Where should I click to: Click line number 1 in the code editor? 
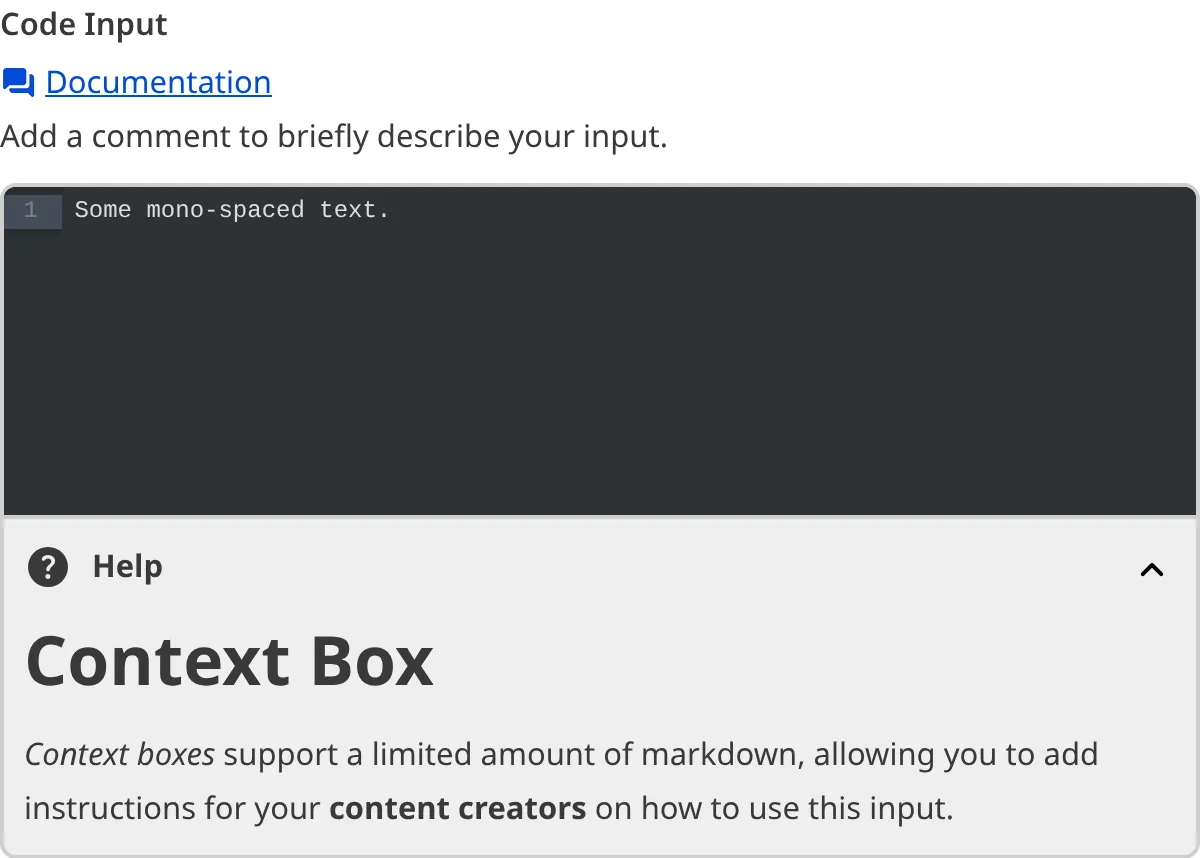pos(32,211)
